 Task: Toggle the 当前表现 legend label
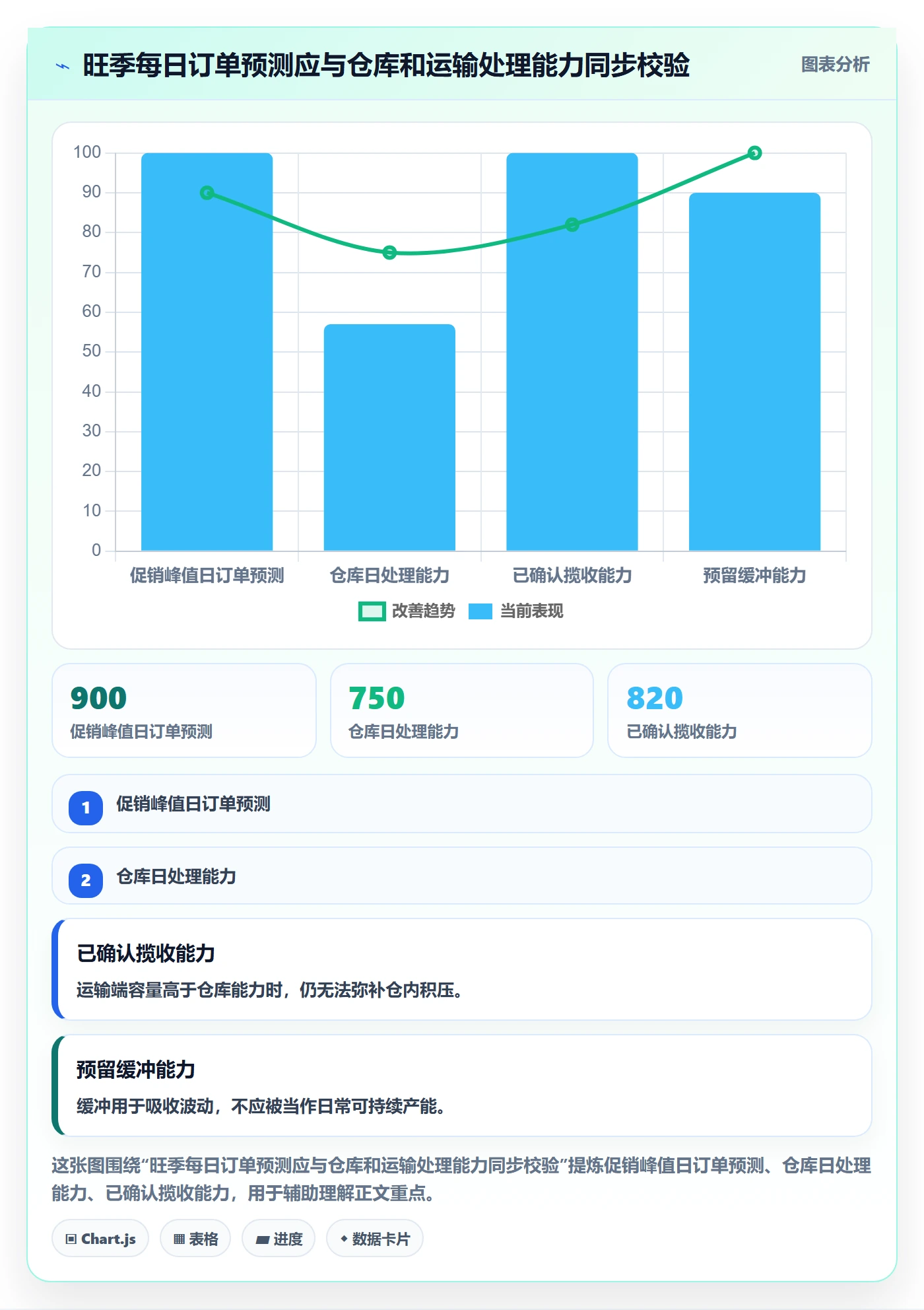point(532,611)
